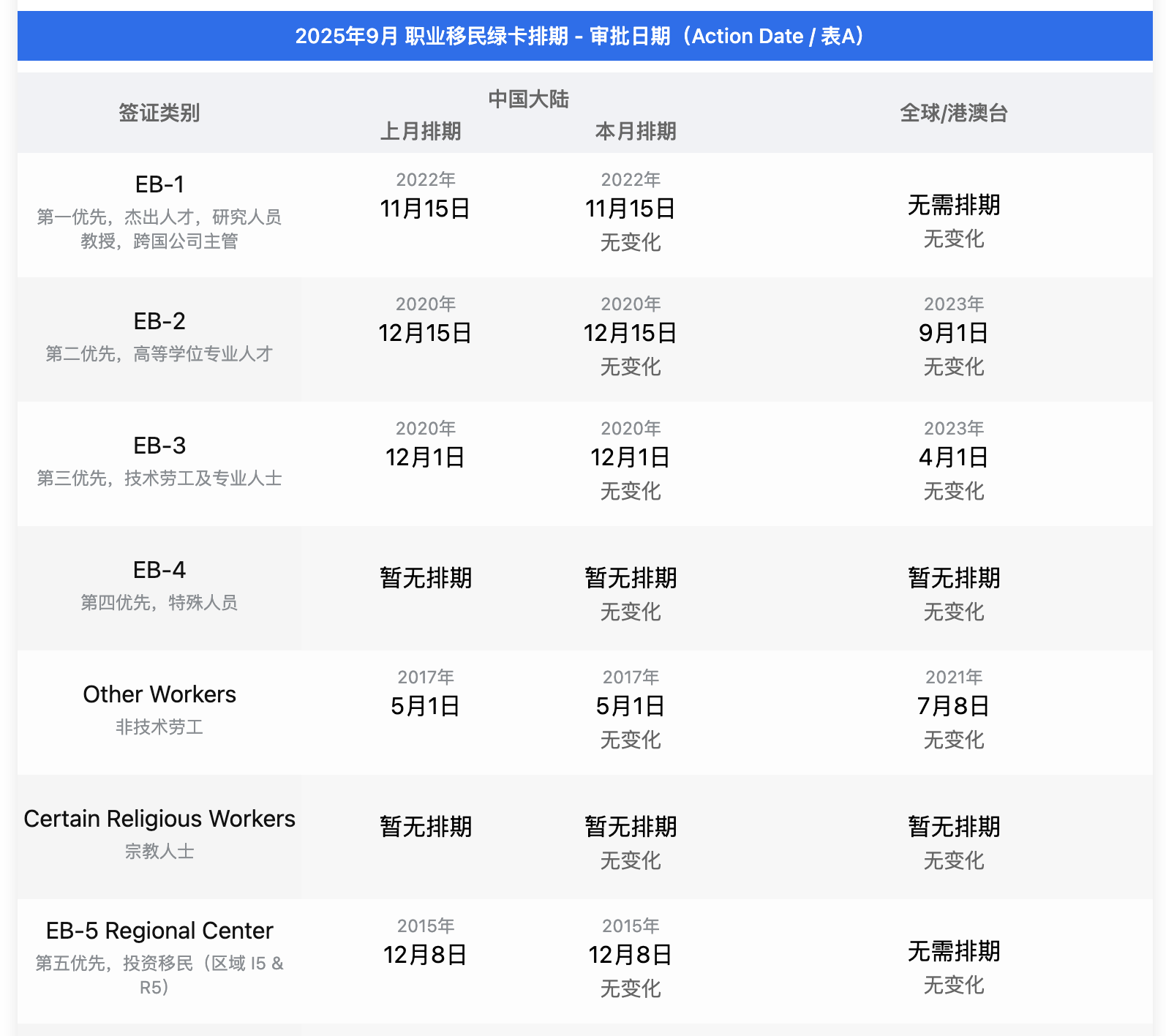Click EB-2 description 高等学位专业人才 text
This screenshot has width=1166, height=1036.
(x=202, y=354)
